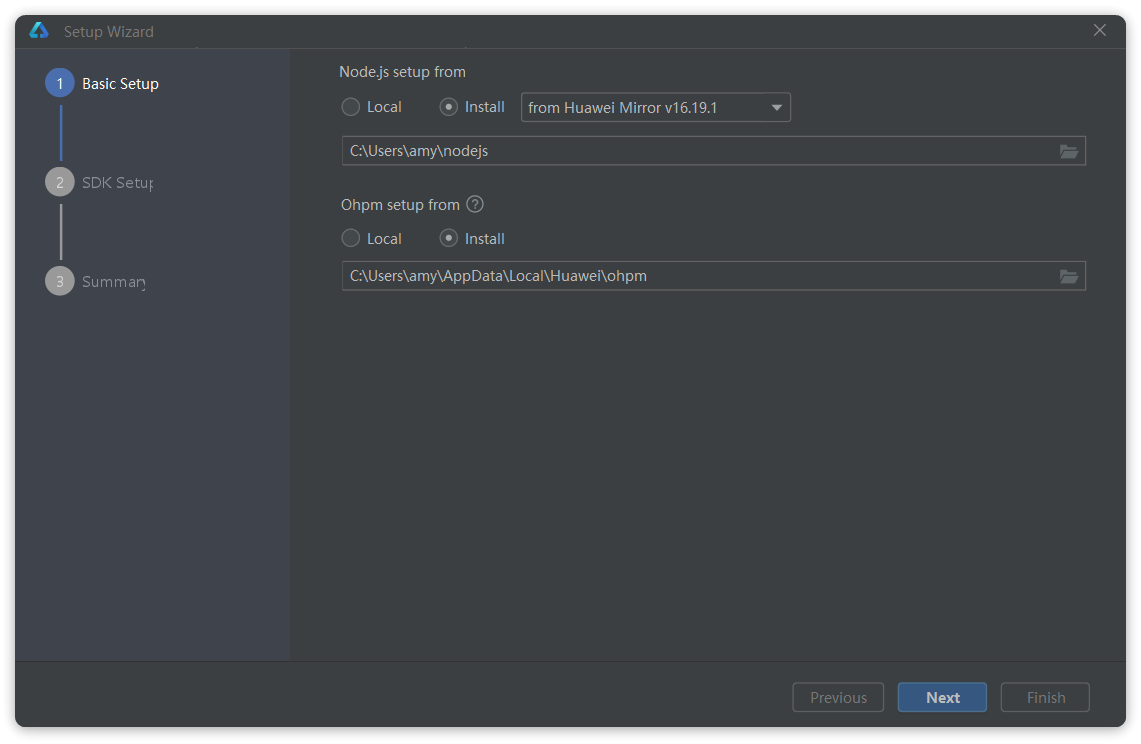Close the Setup Wizard window
1141x744 pixels.
click(x=1100, y=30)
